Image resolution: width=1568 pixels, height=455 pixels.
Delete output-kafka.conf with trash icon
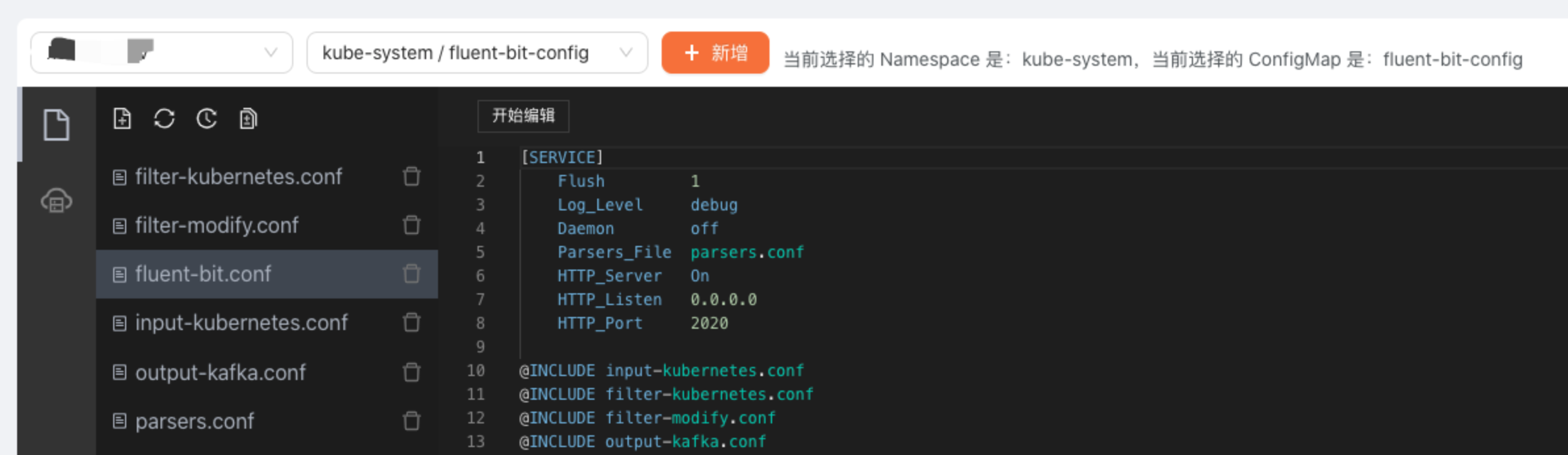[x=412, y=372]
